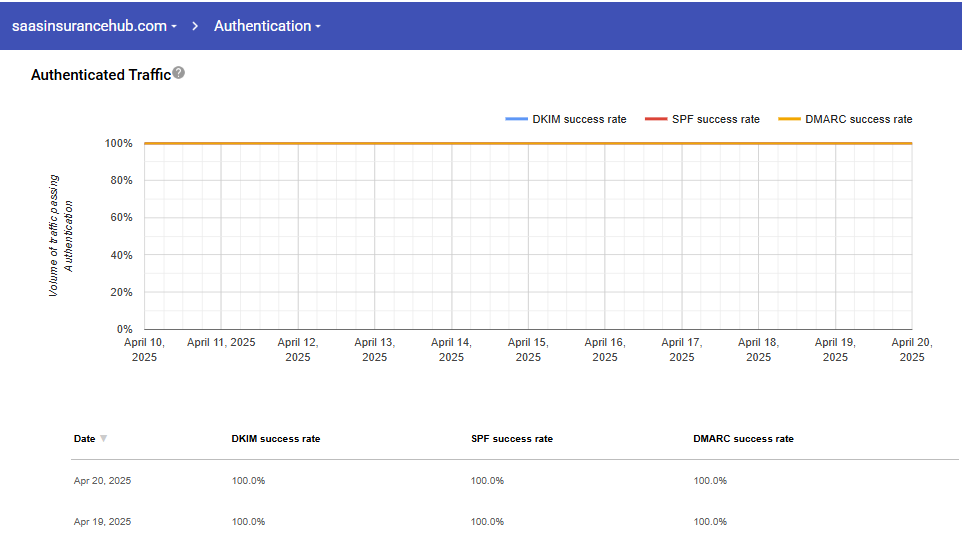Viewport: 962px width, 543px height.
Task: Select DMARC success rate legend label
Action: [x=858, y=119]
